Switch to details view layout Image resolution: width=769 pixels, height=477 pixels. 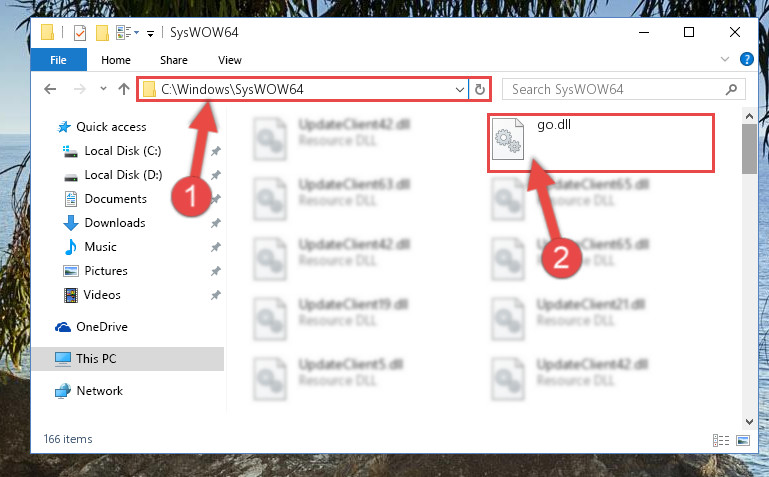point(720,440)
